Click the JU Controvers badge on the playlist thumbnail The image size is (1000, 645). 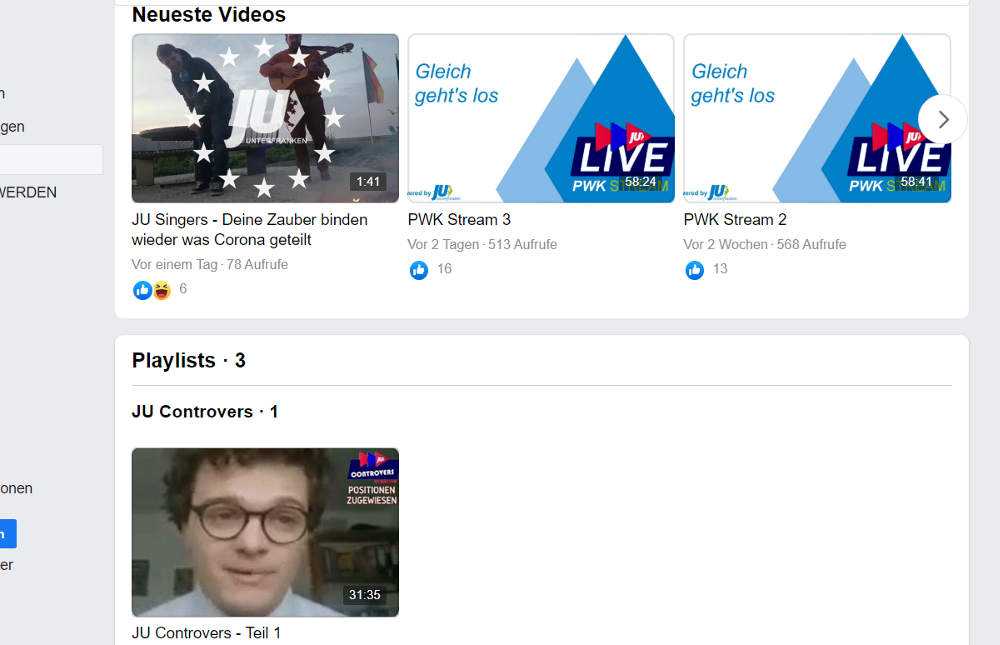click(372, 468)
